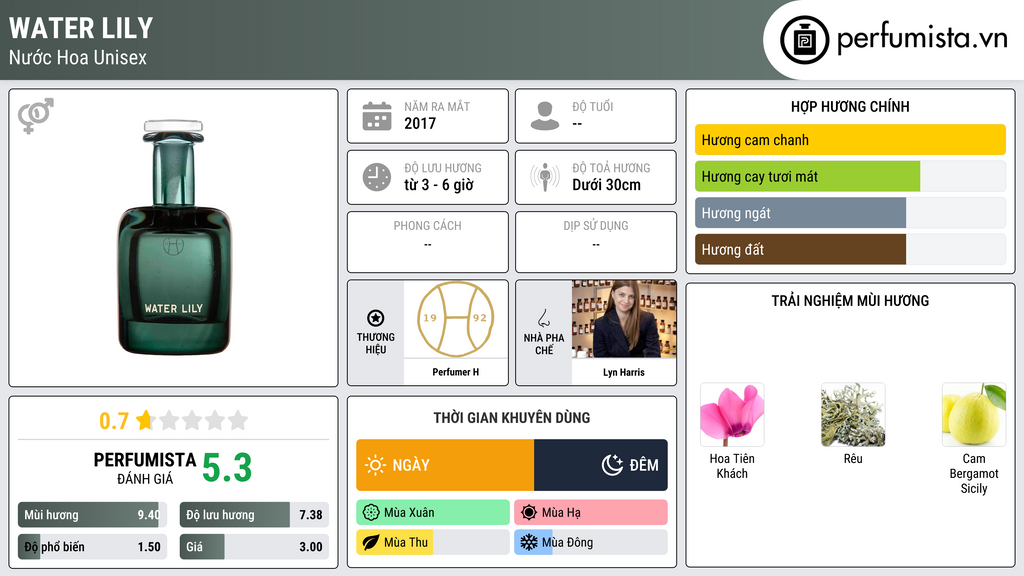Click the Thời Gian Khuyên Dùng heading

tap(512, 418)
